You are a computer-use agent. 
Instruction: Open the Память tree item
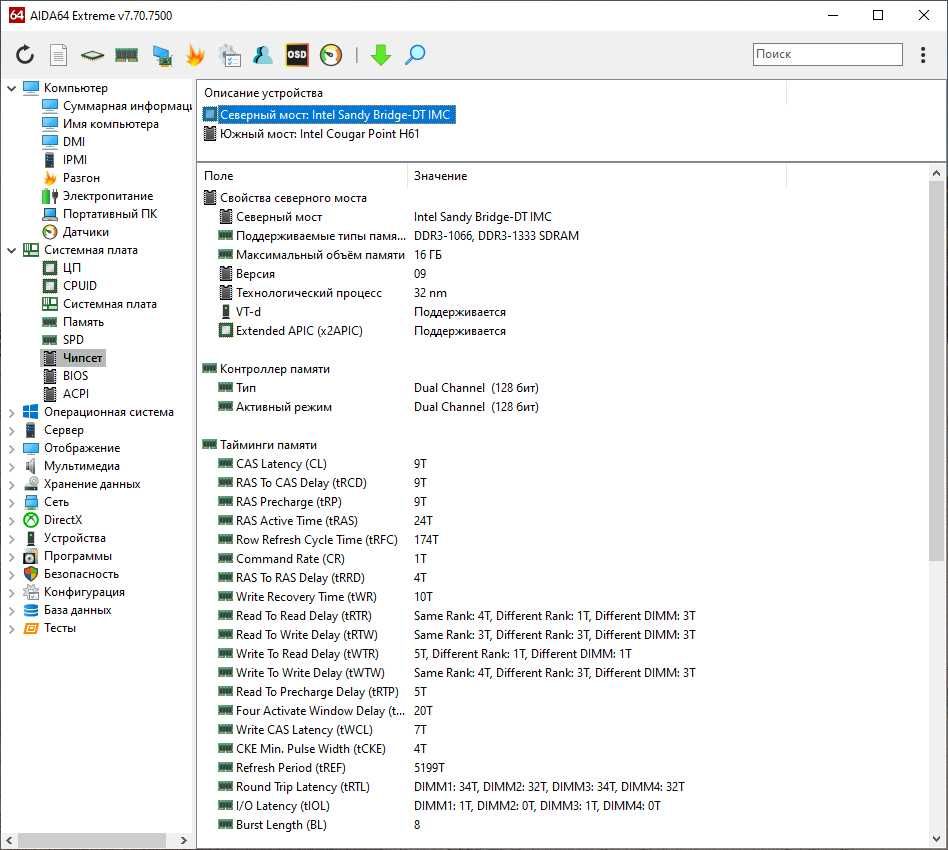click(74, 322)
